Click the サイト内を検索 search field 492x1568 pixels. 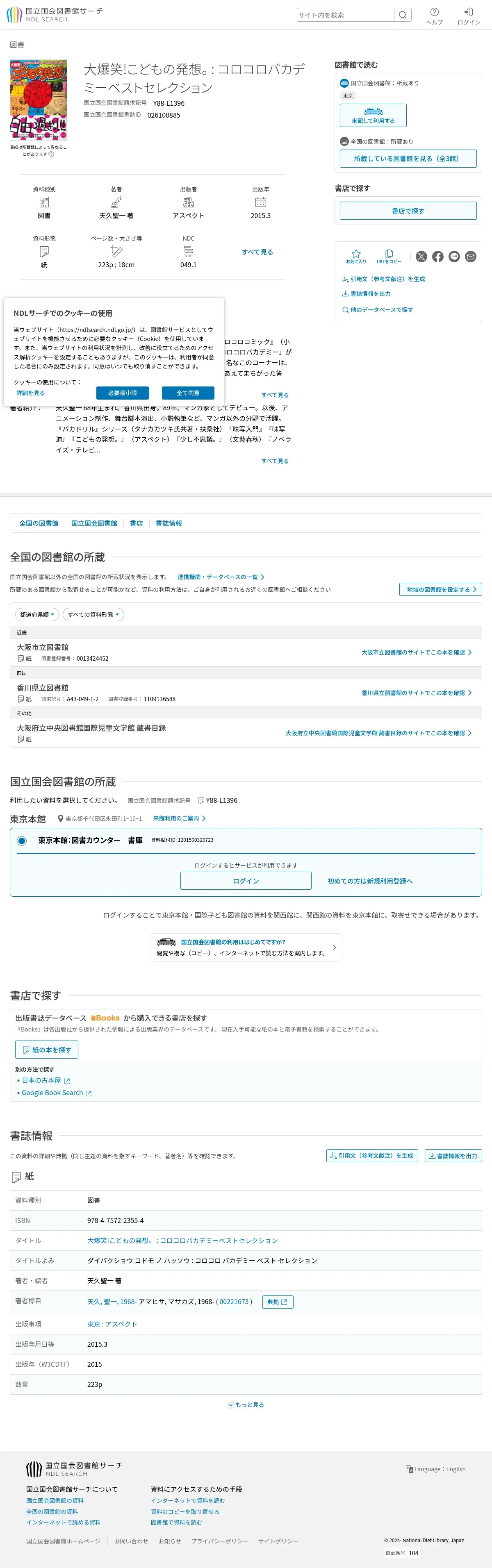click(345, 15)
